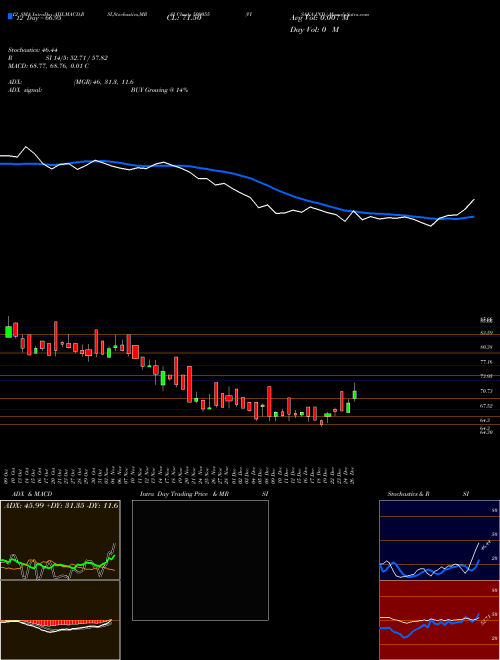Image resolution: width=500 pixels, height=660 pixels.
Task: Click the 'Intra Day Trading Price & MR' title
Action: coord(185,494)
